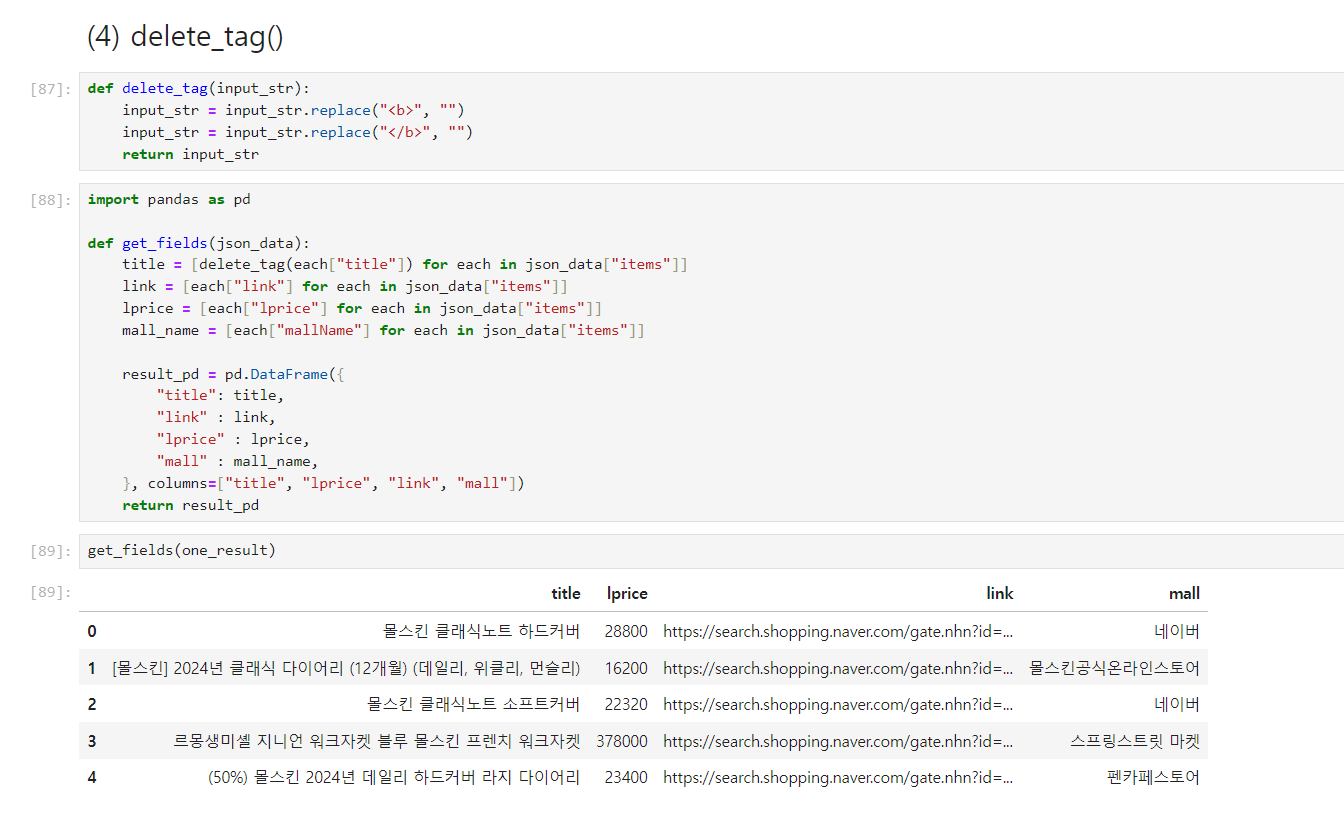The height and width of the screenshot is (813, 1344).
Task: Click the 'lprice = [each["lprice"]' line
Action: coord(362,308)
